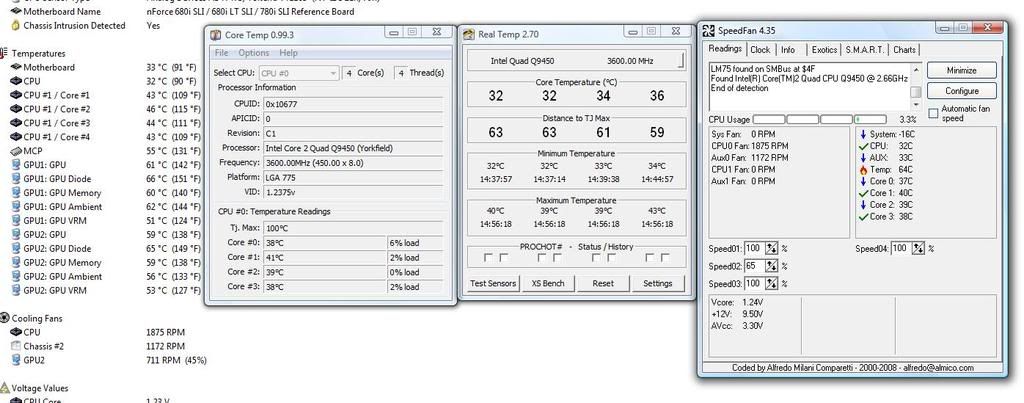
Task: Tick the rightmost PROCHOT# history checkbox in Real Temp
Action: tap(665, 258)
